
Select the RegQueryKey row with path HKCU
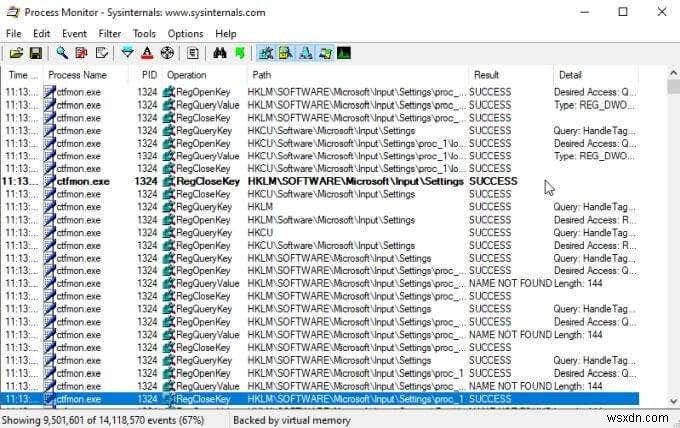[319, 232]
